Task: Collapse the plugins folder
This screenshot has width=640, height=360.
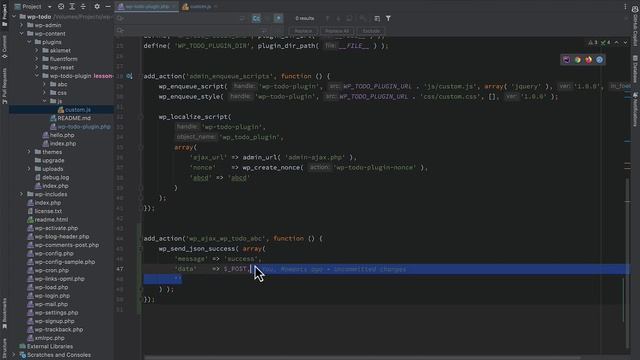Action: (x=29, y=42)
